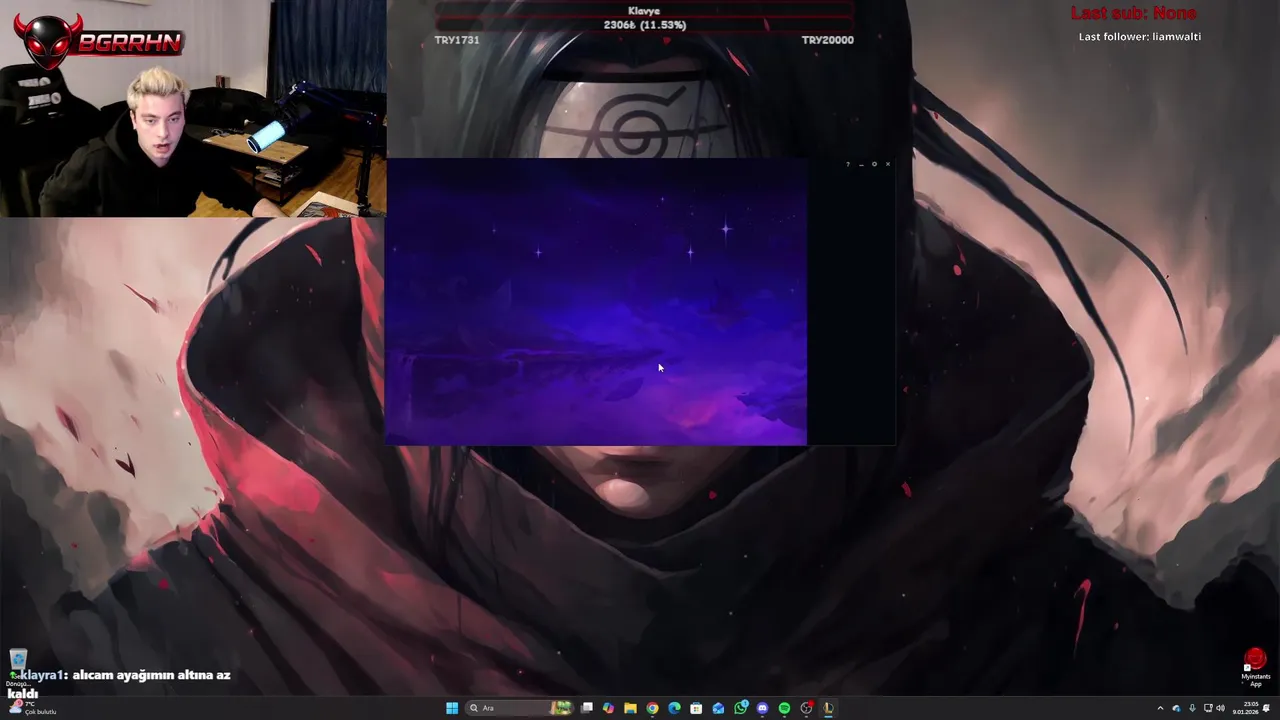Open Spotify from the taskbar

coord(784,708)
